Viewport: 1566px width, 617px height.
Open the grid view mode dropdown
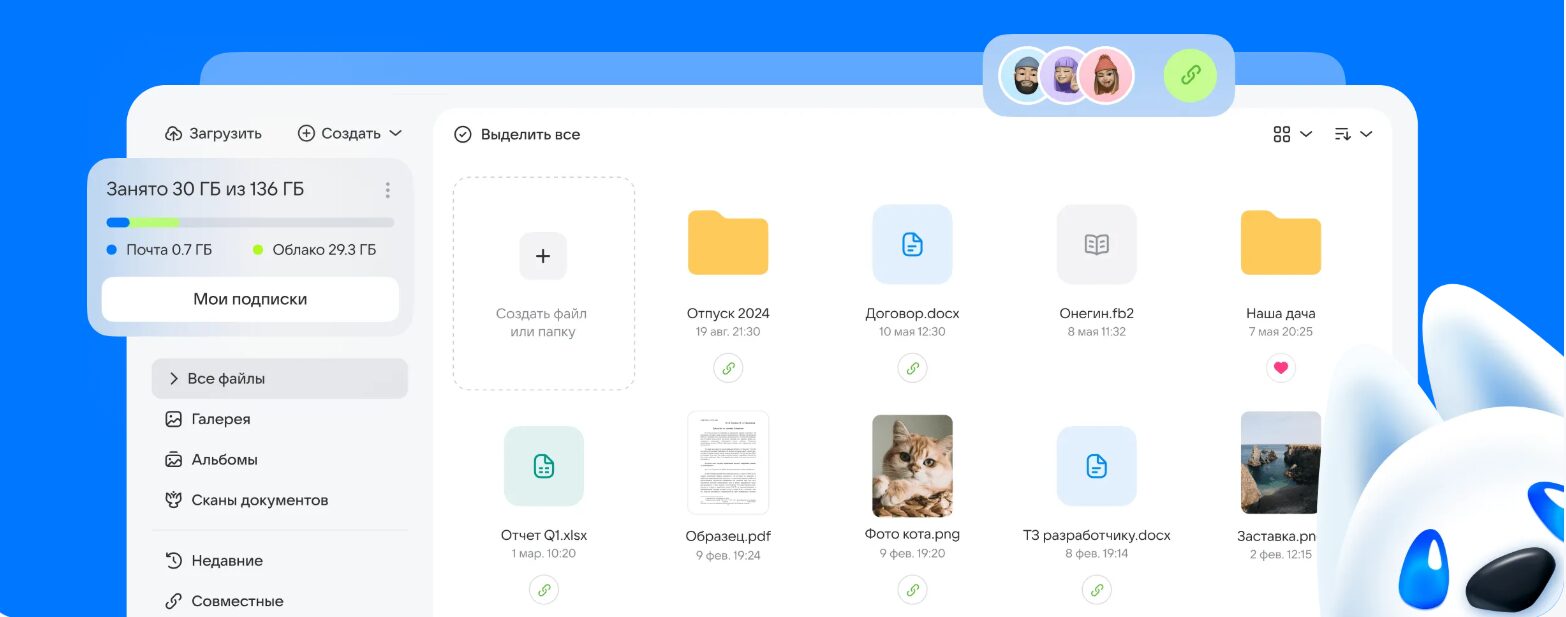point(1292,134)
